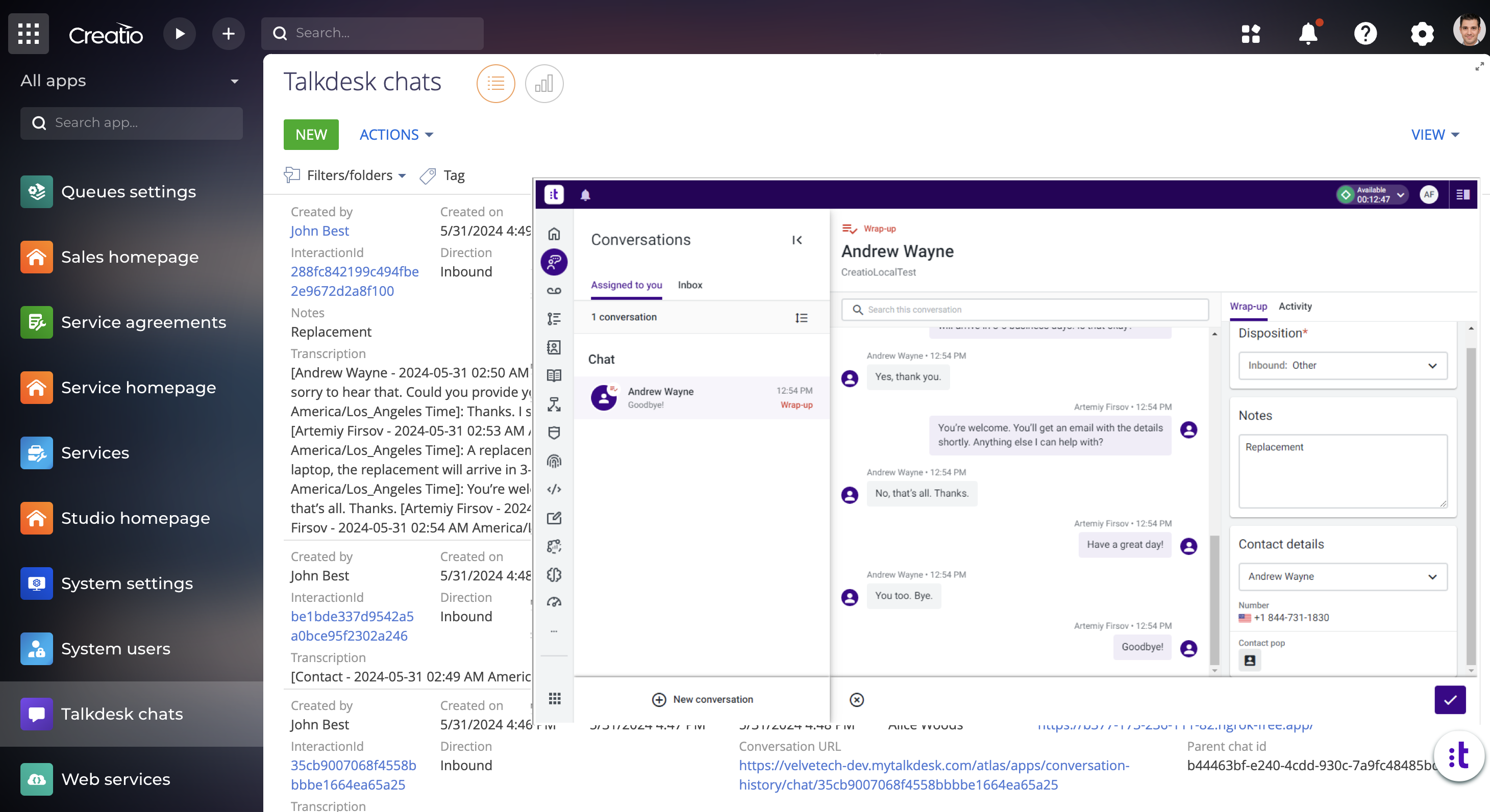
Task: Focus the Creatio global Search field
Action: [x=373, y=34]
